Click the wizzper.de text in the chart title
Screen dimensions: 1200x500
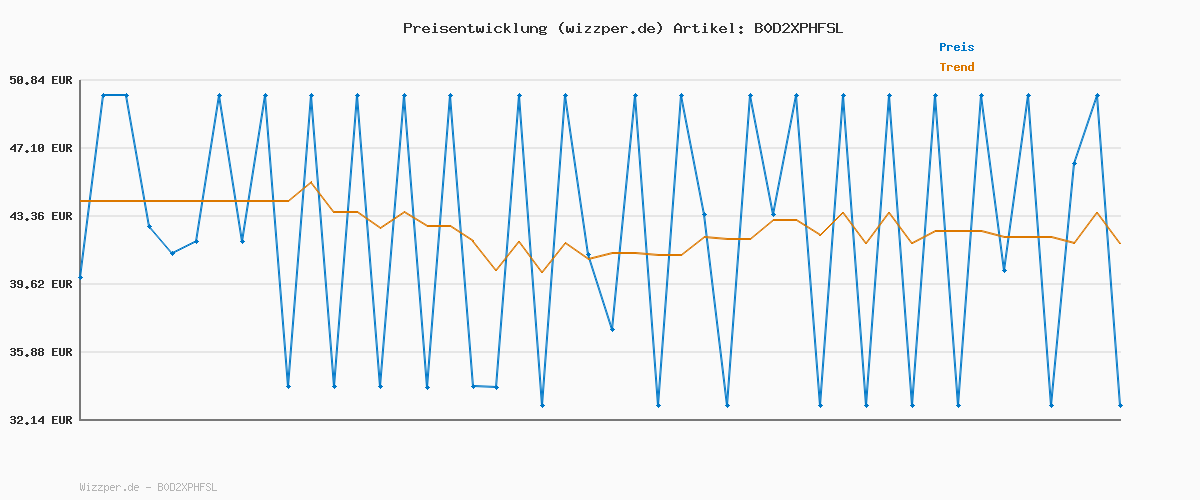coord(610,28)
